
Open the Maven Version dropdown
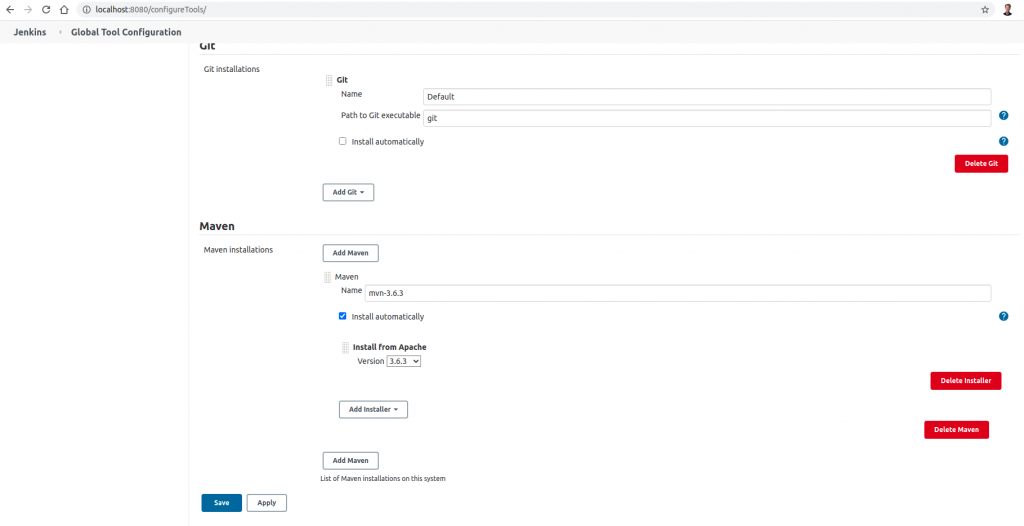404,361
